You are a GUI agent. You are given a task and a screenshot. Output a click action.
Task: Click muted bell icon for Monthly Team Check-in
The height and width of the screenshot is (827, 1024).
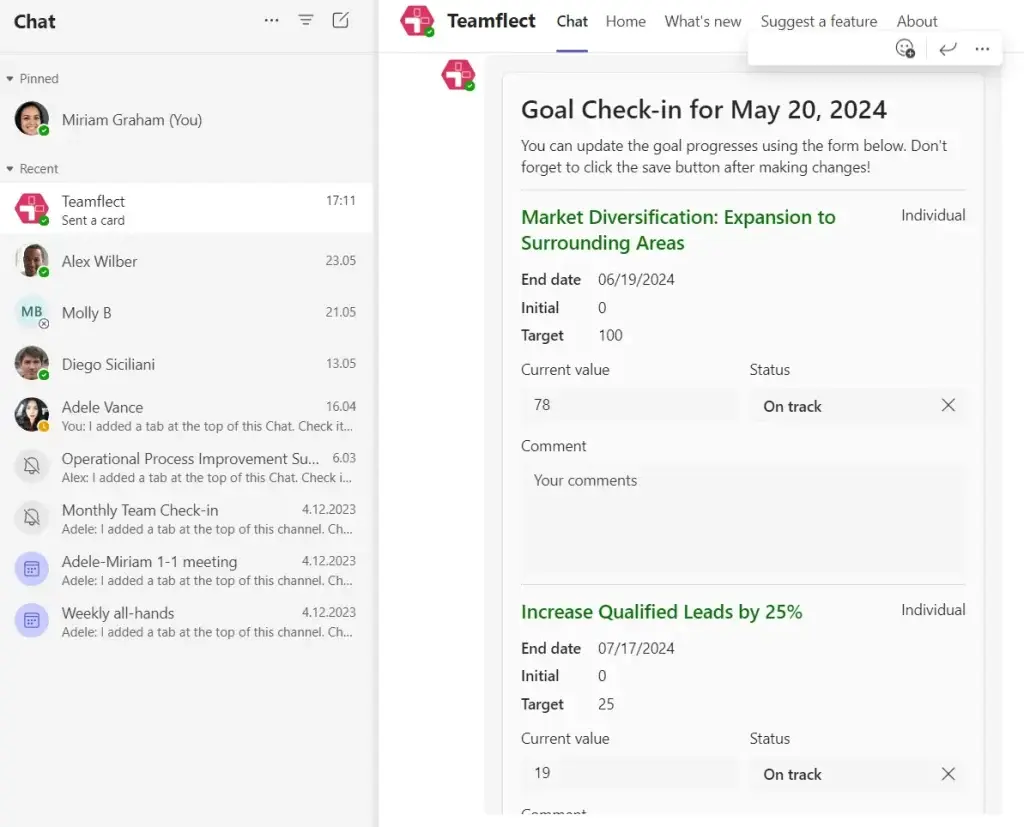coord(31,518)
